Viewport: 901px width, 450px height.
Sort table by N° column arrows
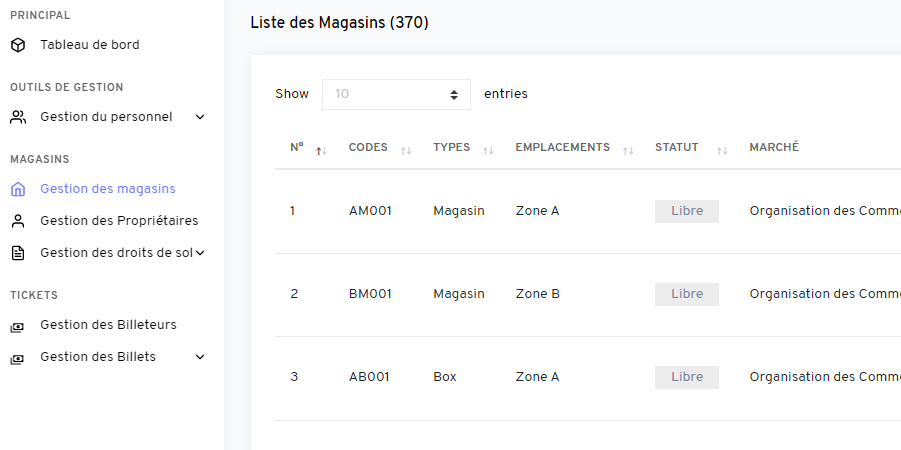coord(321,151)
